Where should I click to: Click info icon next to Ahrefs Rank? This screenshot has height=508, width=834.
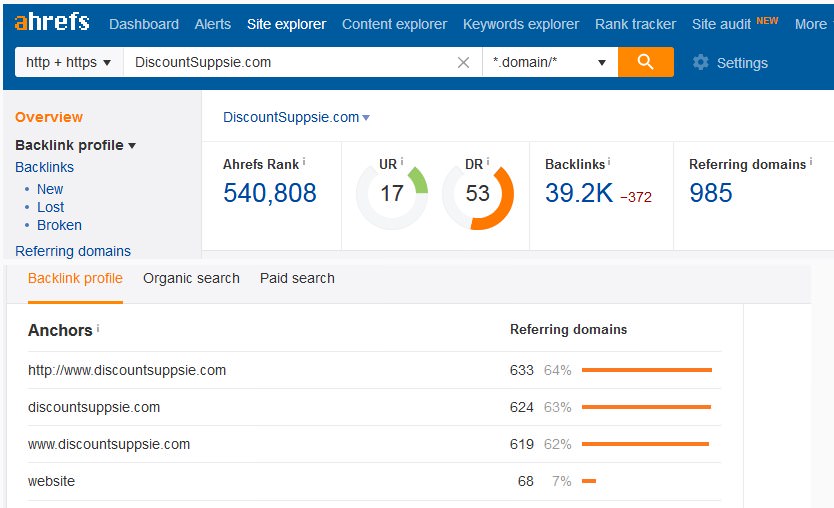pyautogui.click(x=304, y=162)
